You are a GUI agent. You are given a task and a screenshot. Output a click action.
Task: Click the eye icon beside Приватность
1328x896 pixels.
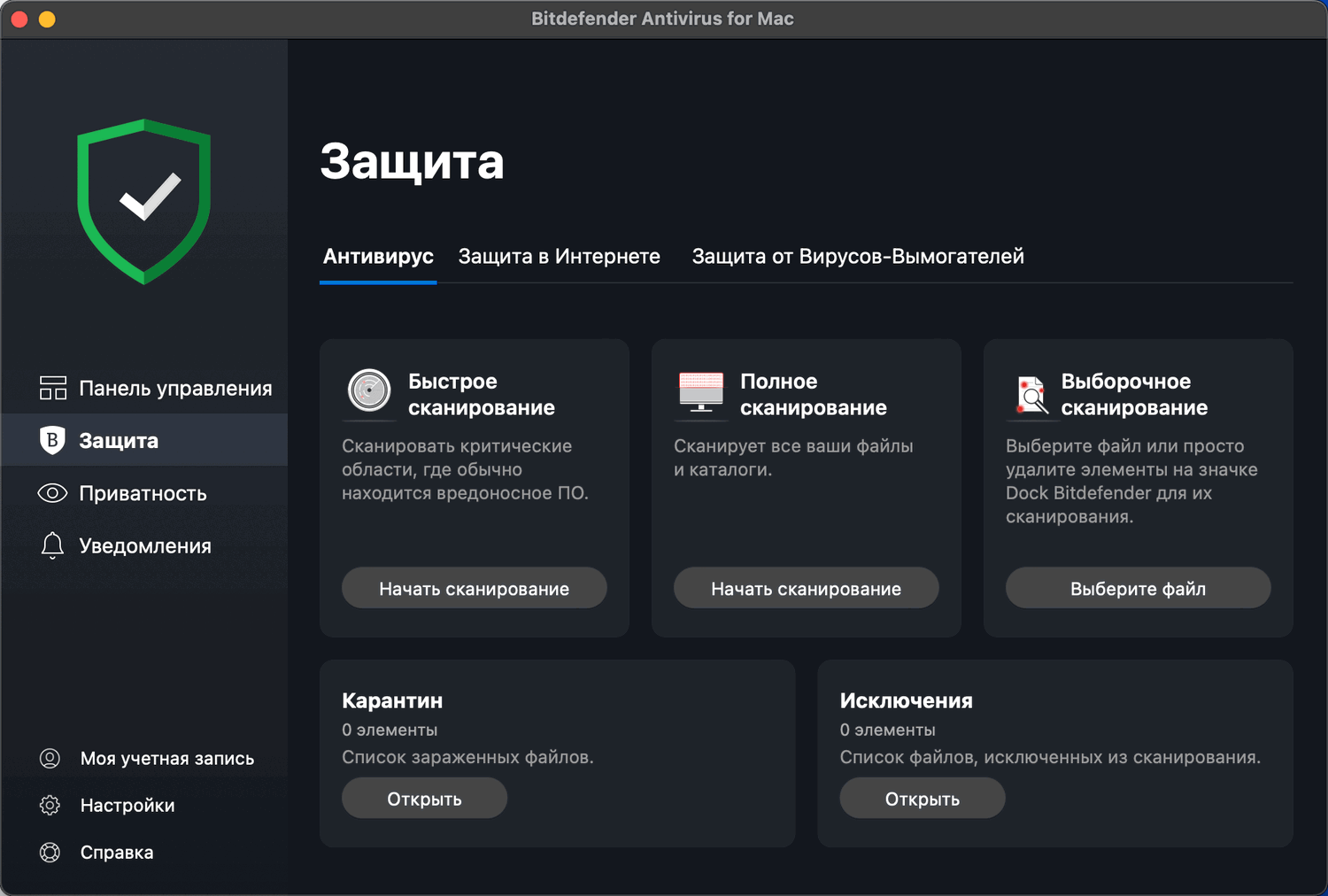53,493
